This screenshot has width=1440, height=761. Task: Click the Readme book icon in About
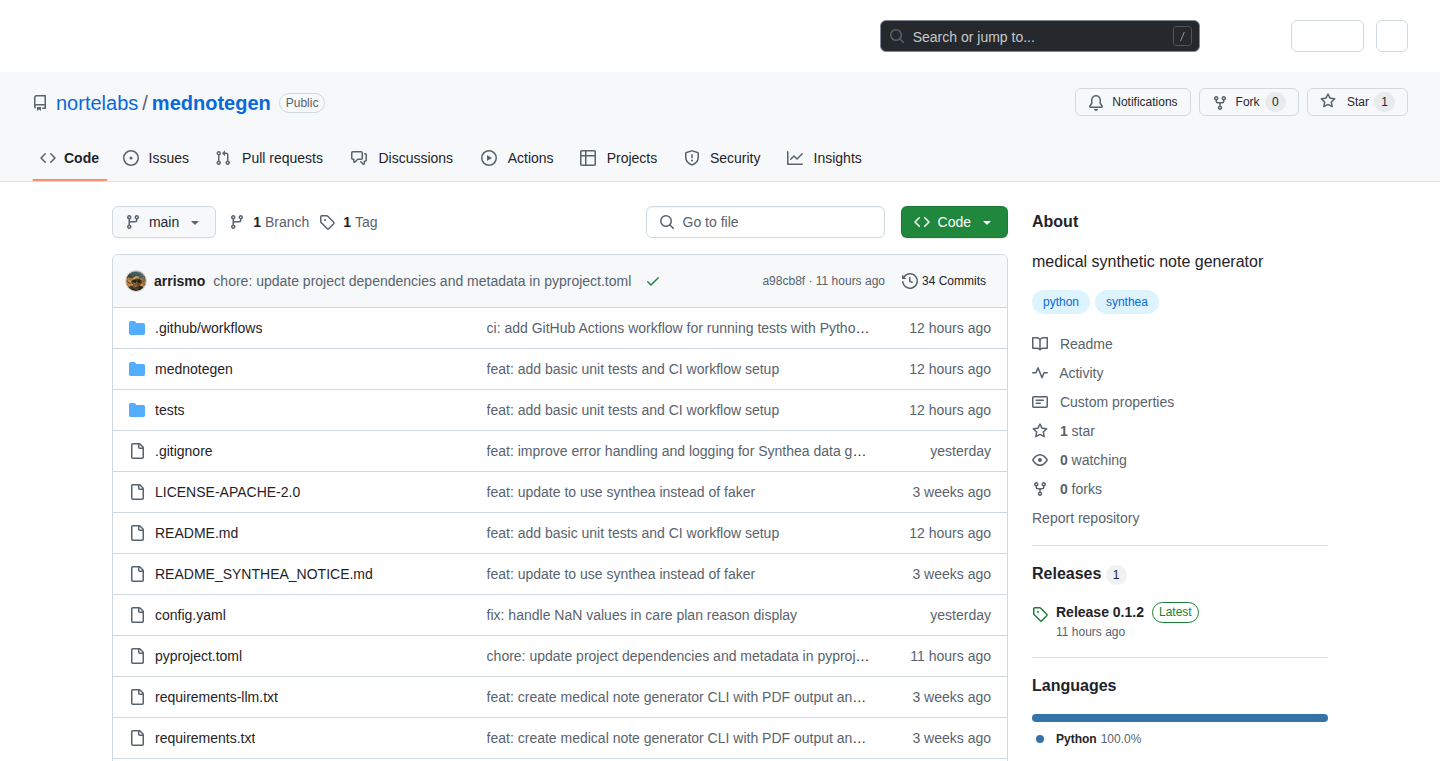(x=1040, y=344)
